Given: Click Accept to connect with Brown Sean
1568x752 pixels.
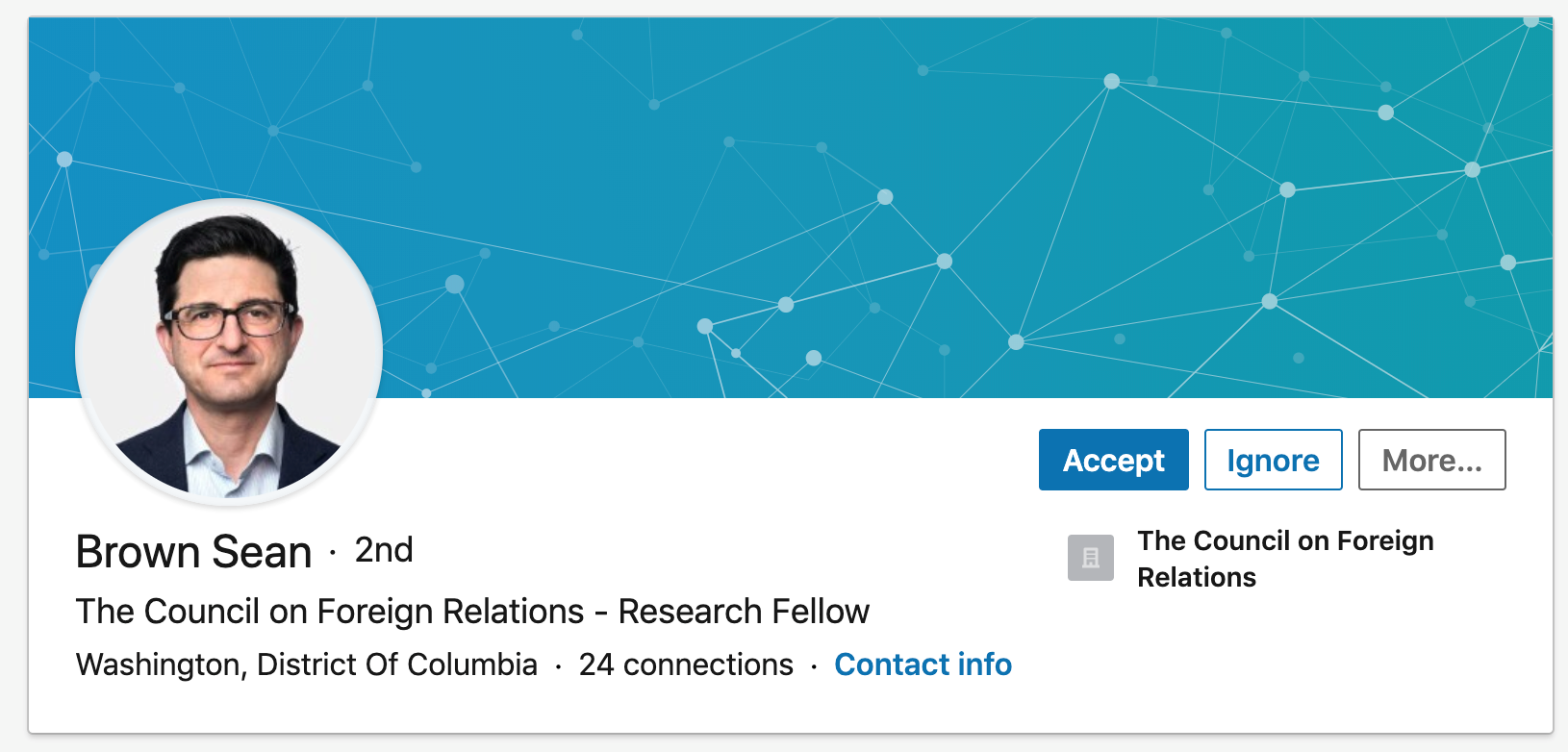Looking at the screenshot, I should click(x=1113, y=460).
